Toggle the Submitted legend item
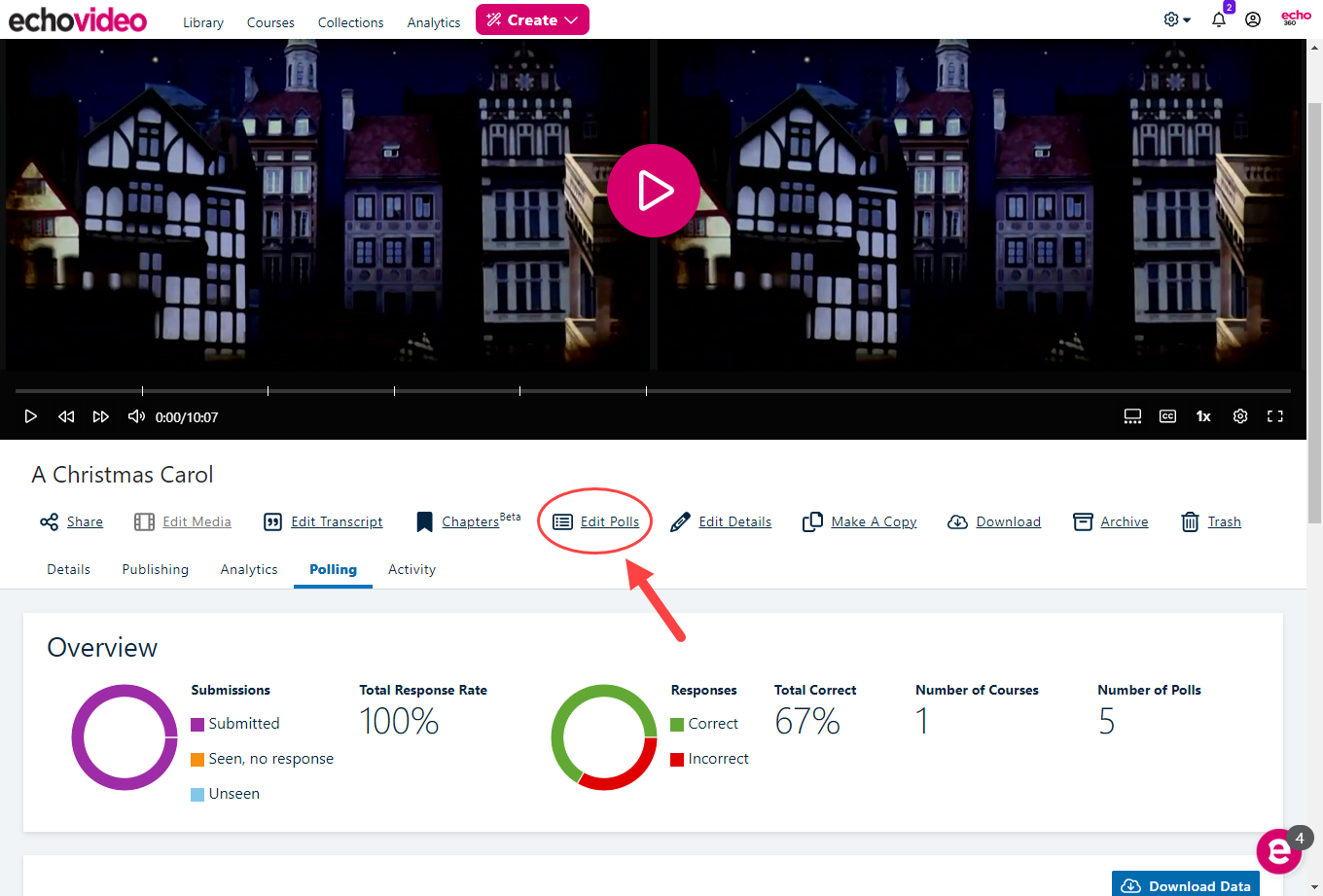Screen dimensions: 1323x896 tap(235, 724)
